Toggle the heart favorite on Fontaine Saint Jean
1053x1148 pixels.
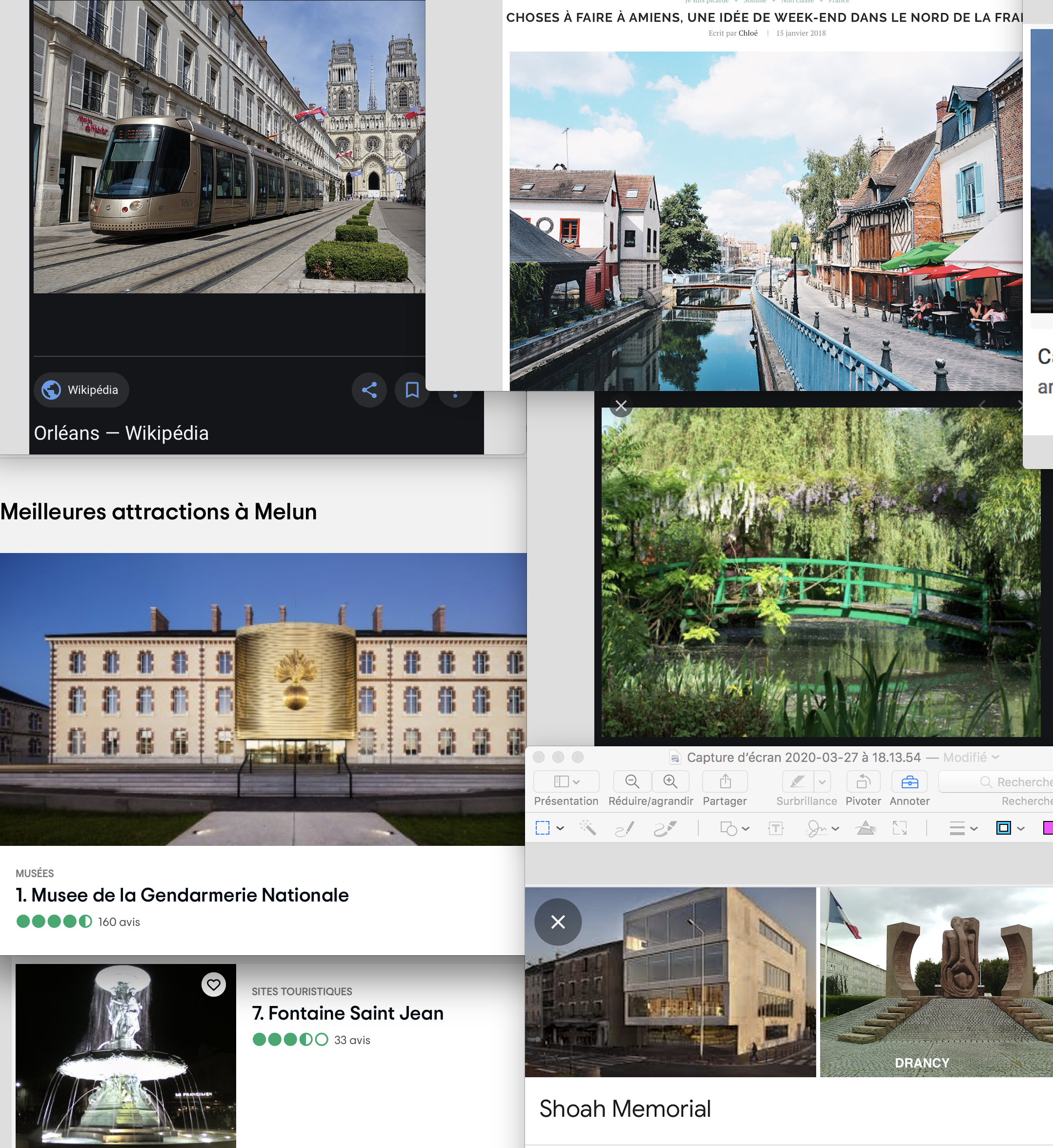click(214, 984)
